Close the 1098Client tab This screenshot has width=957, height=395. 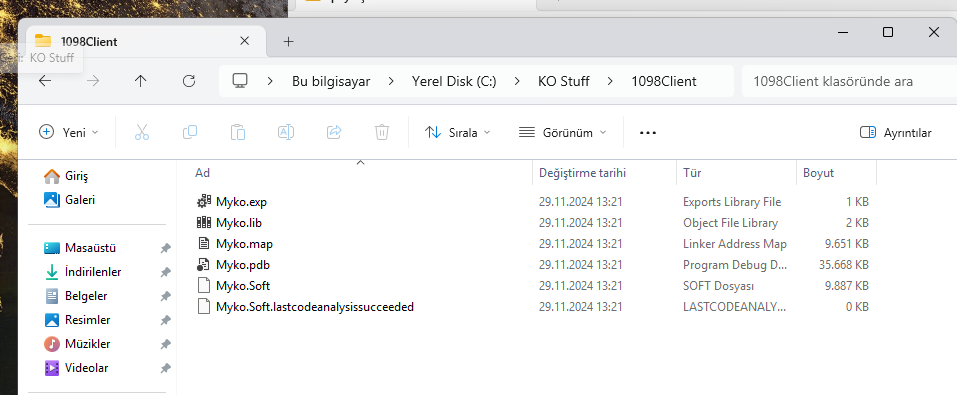click(x=244, y=41)
